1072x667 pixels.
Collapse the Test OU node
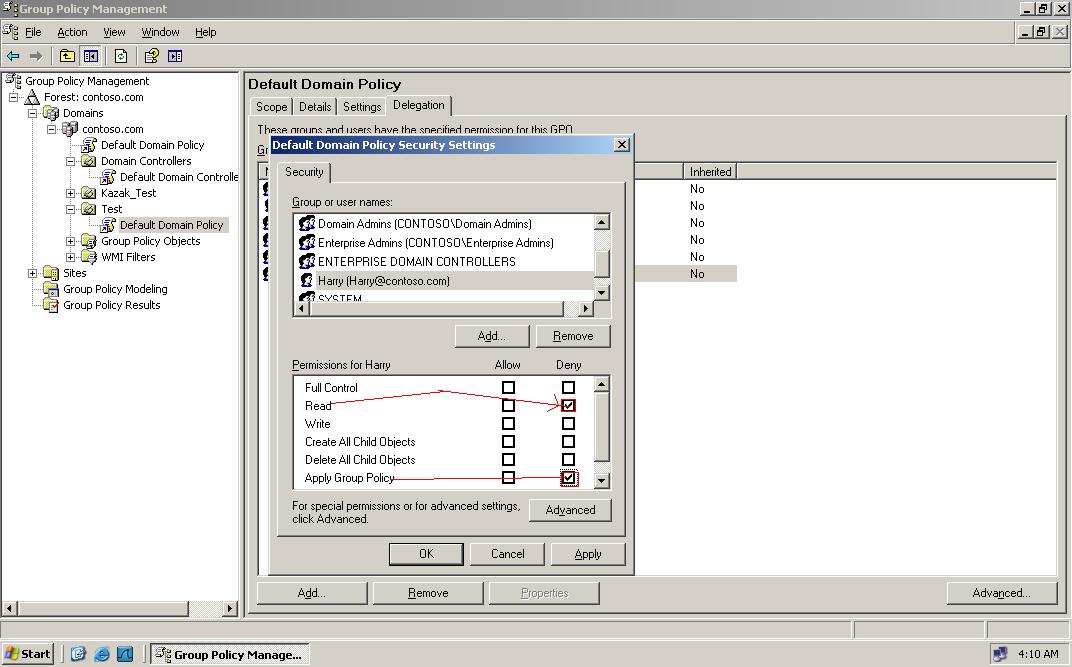click(70, 209)
